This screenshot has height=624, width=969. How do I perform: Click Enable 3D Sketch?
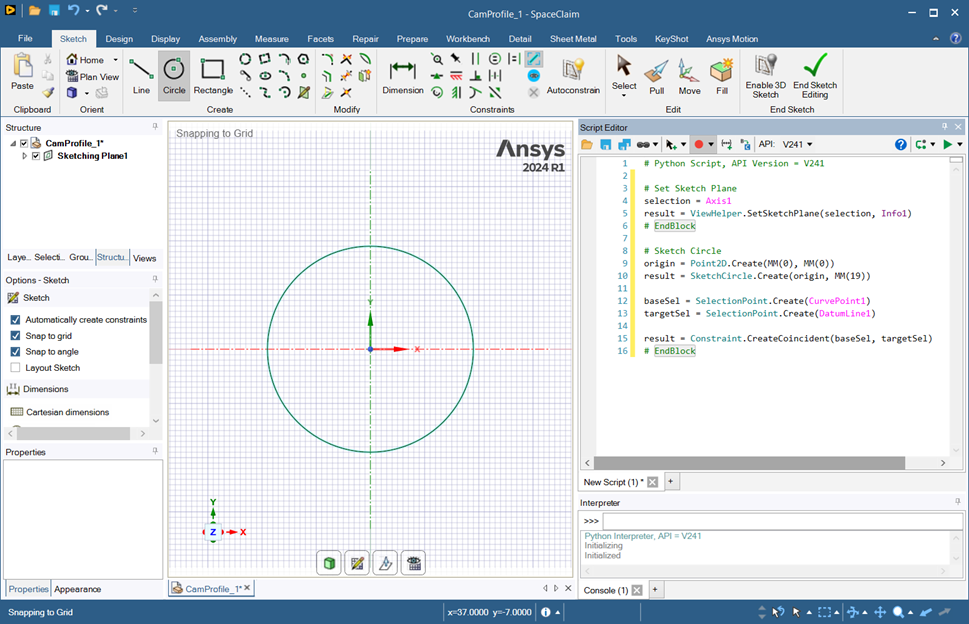point(765,75)
